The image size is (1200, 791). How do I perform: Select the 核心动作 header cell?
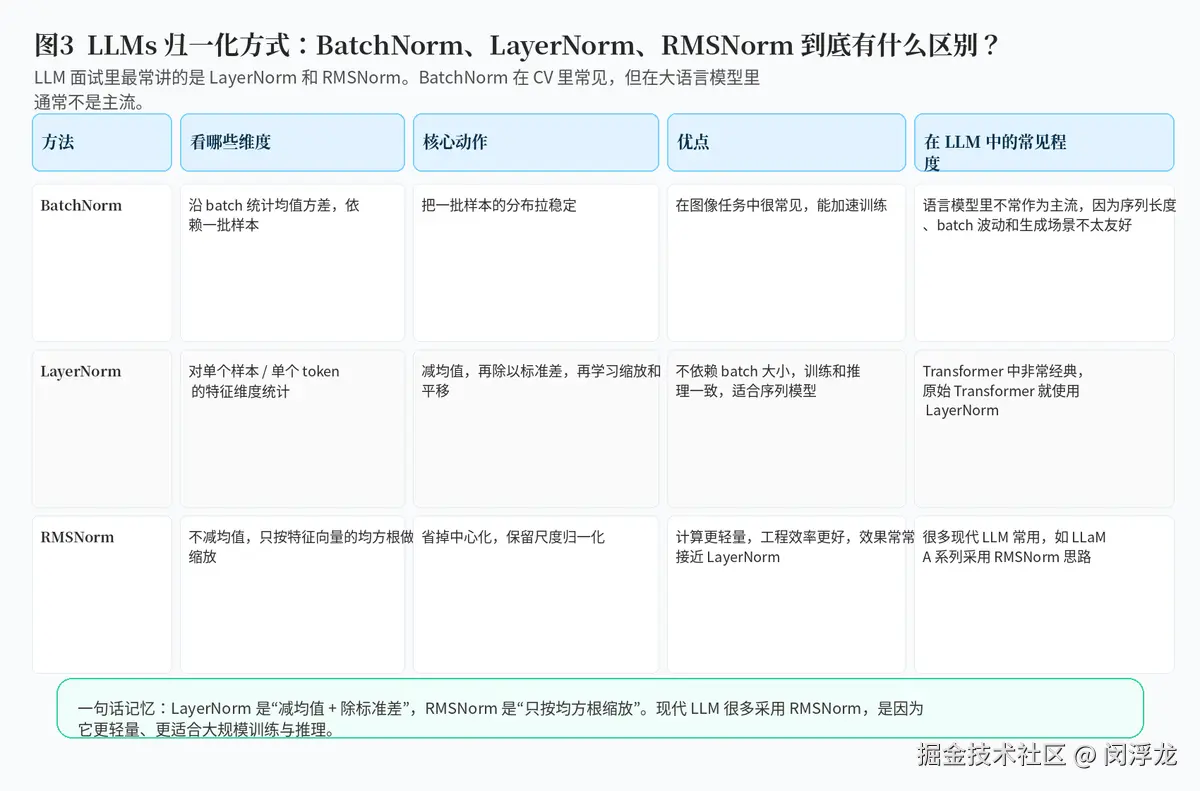coord(536,142)
